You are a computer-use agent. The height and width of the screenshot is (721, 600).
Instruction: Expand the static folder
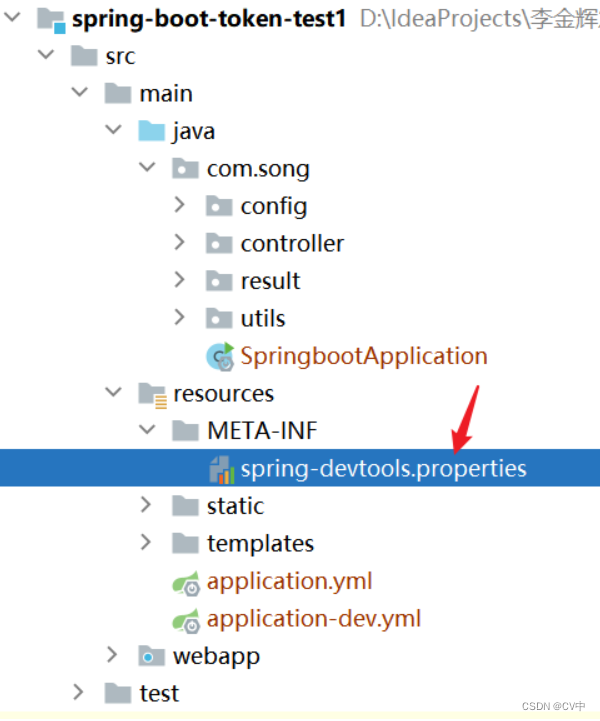point(146,505)
